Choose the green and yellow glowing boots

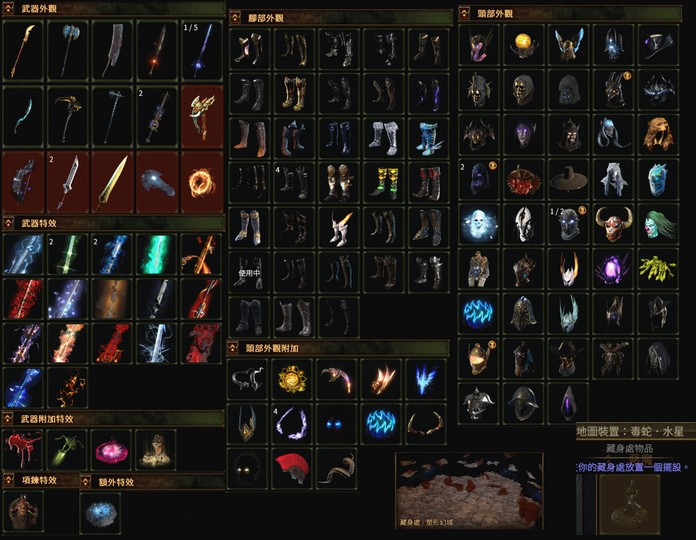[x=384, y=182]
